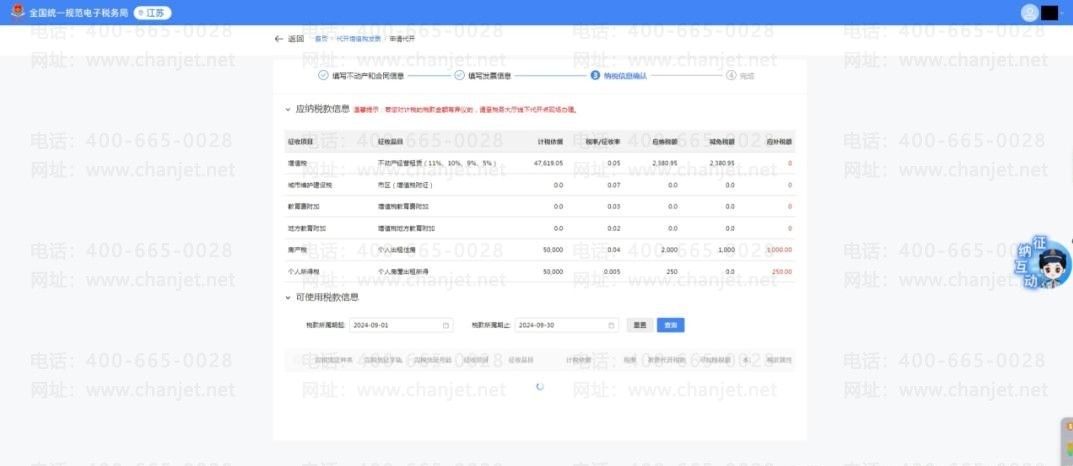Click the 0.005 tax rate cell

(x=612, y=272)
